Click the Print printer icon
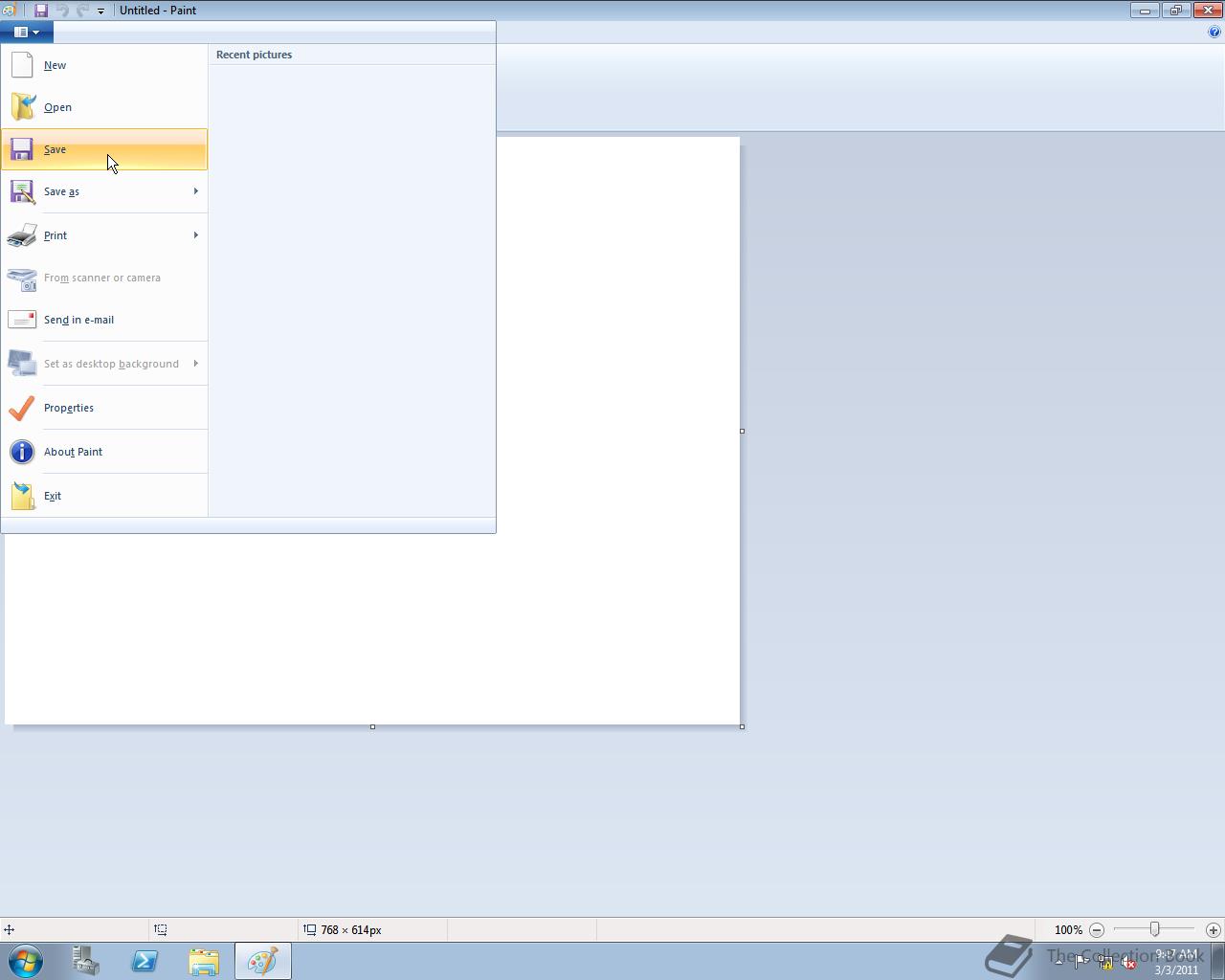The width and height of the screenshot is (1225, 980). coord(22,235)
